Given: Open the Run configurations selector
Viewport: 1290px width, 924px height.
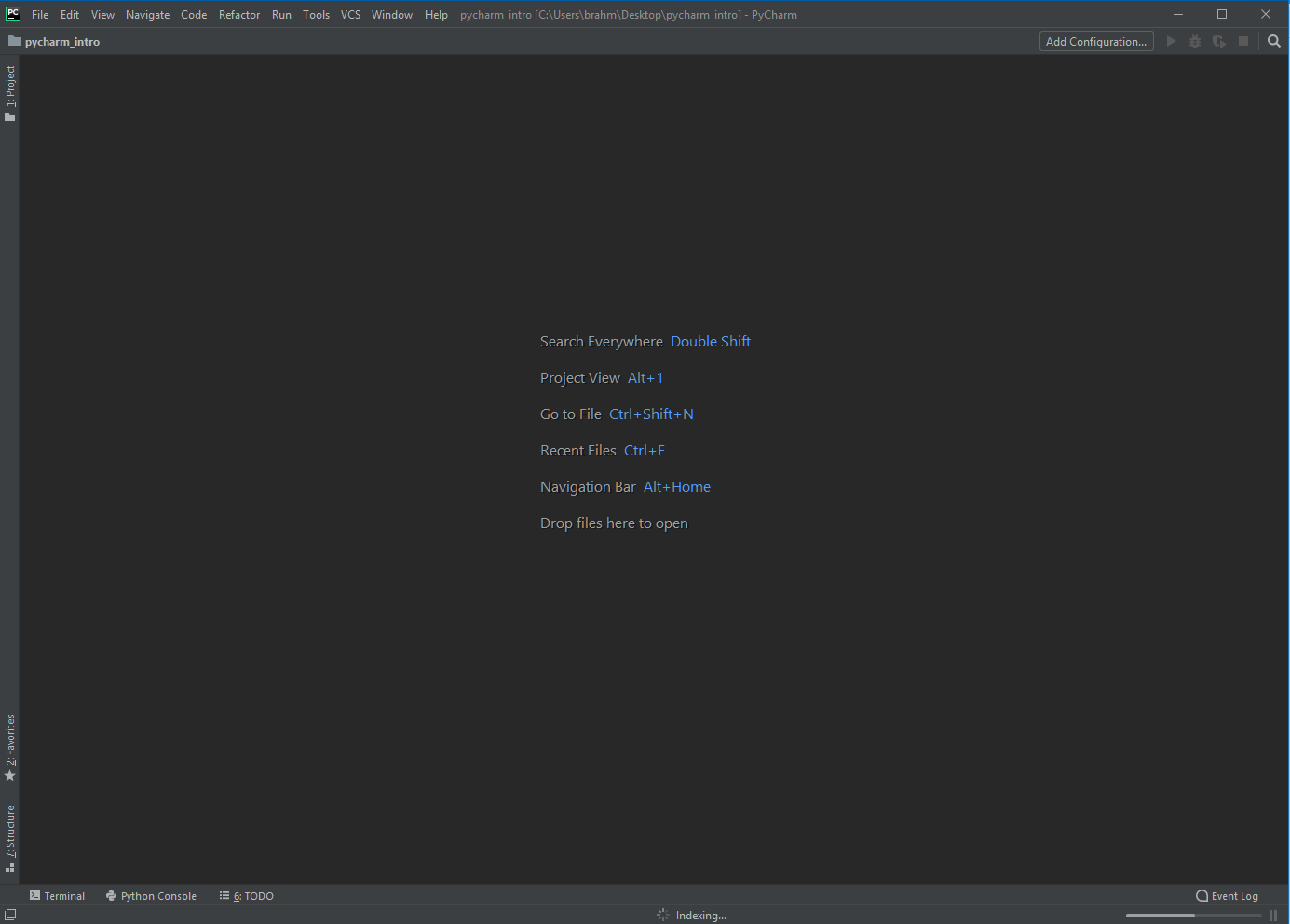Looking at the screenshot, I should coord(1096,41).
